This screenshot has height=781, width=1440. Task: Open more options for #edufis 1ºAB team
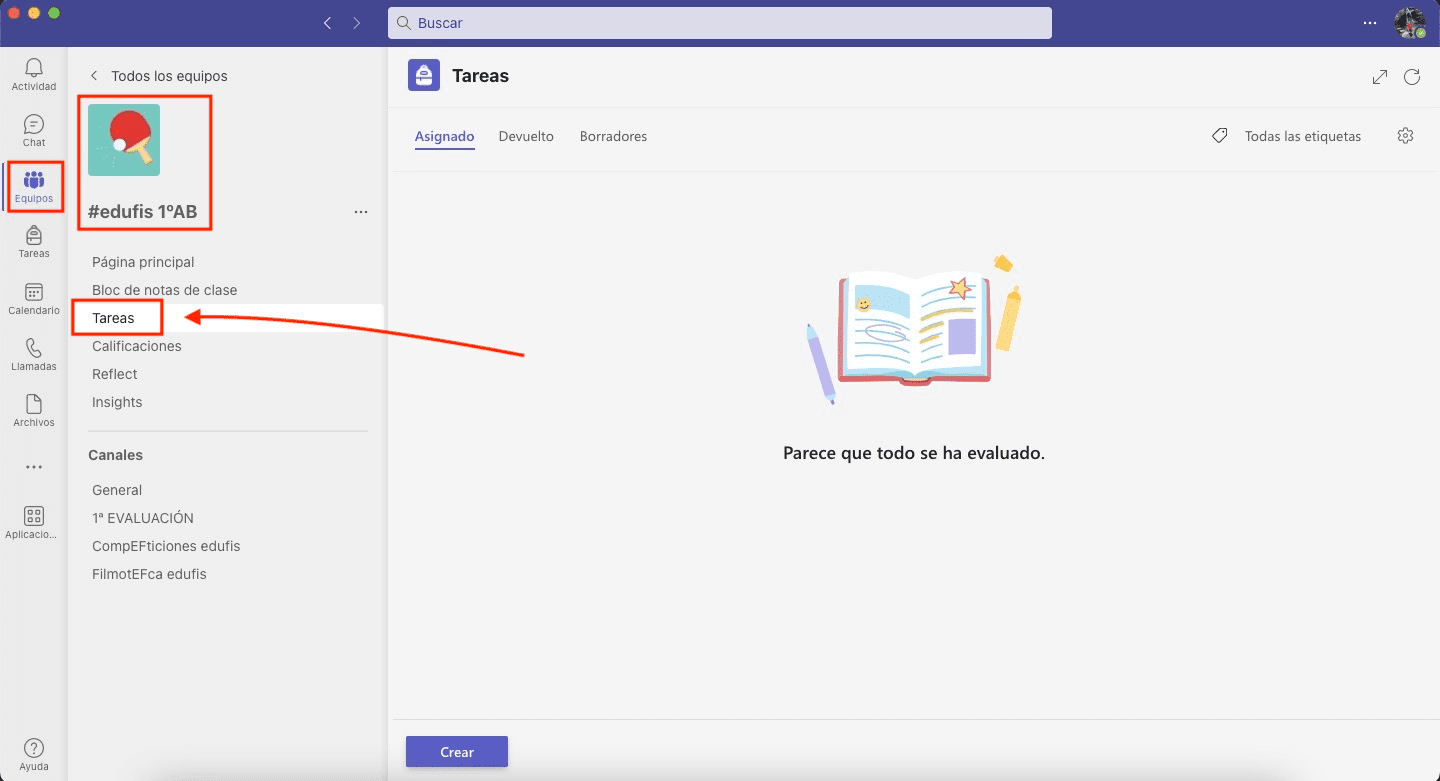[361, 212]
